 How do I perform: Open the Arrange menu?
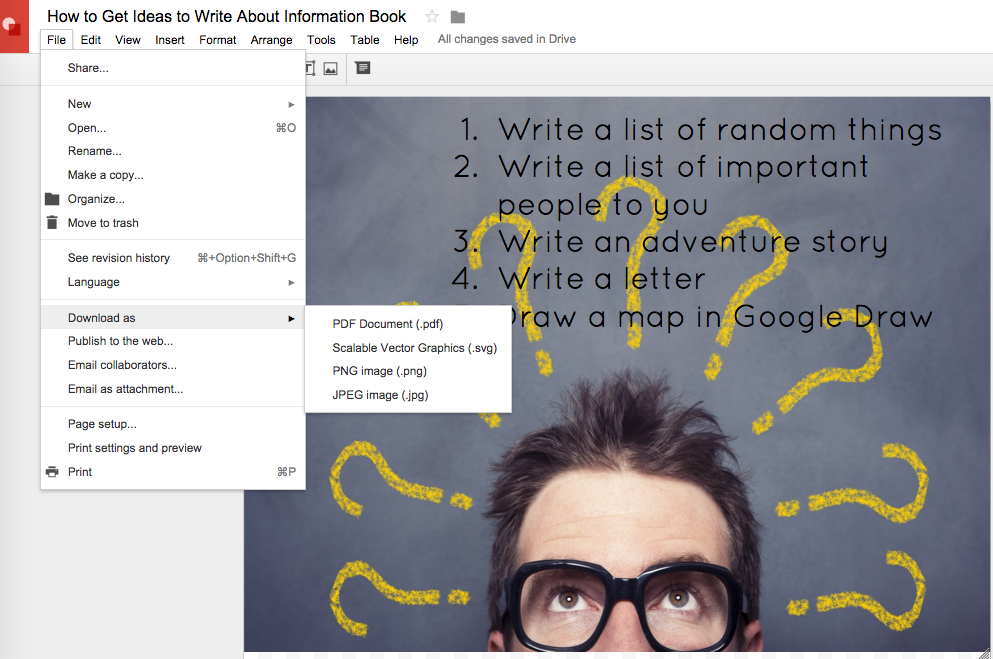point(271,40)
